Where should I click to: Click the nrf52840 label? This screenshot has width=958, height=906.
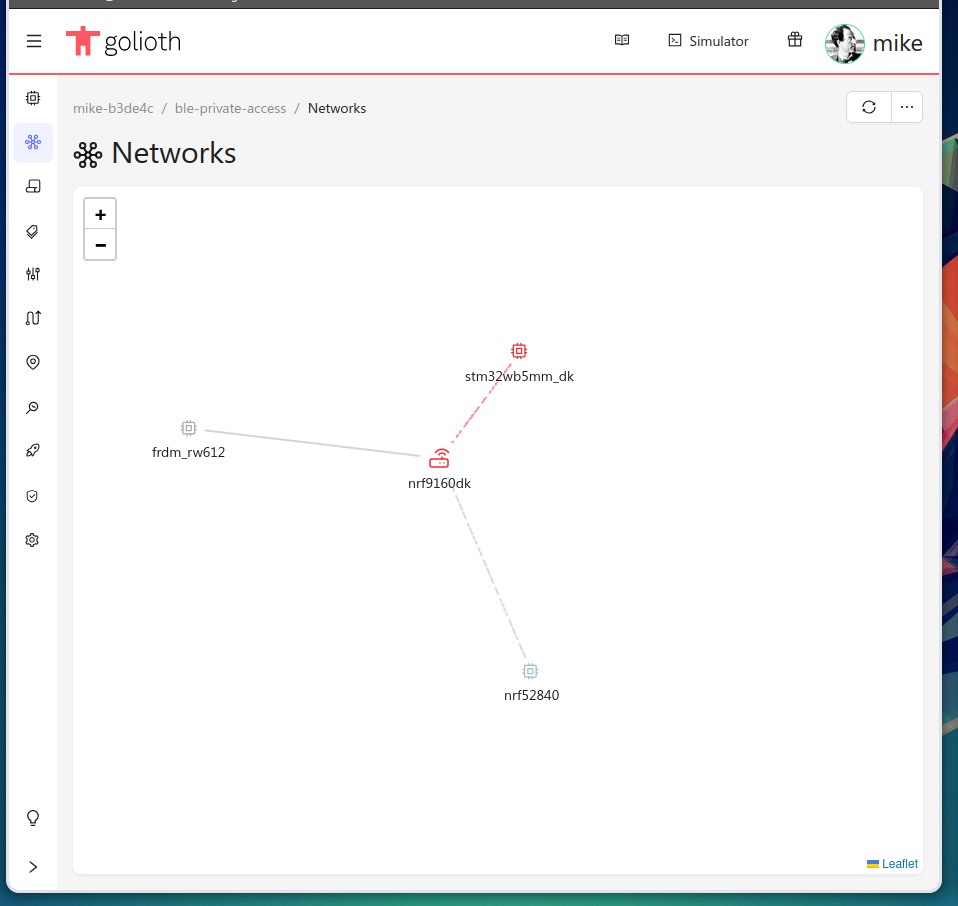pos(532,695)
